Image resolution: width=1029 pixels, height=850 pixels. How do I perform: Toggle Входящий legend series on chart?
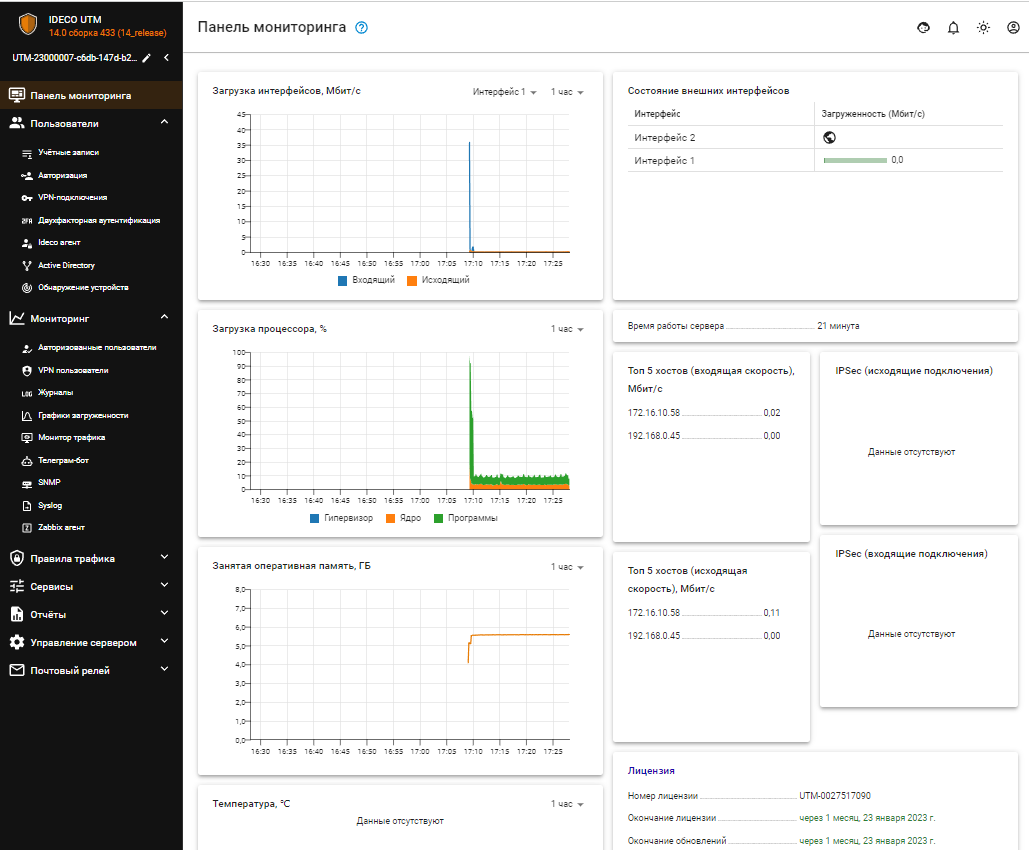pos(367,280)
